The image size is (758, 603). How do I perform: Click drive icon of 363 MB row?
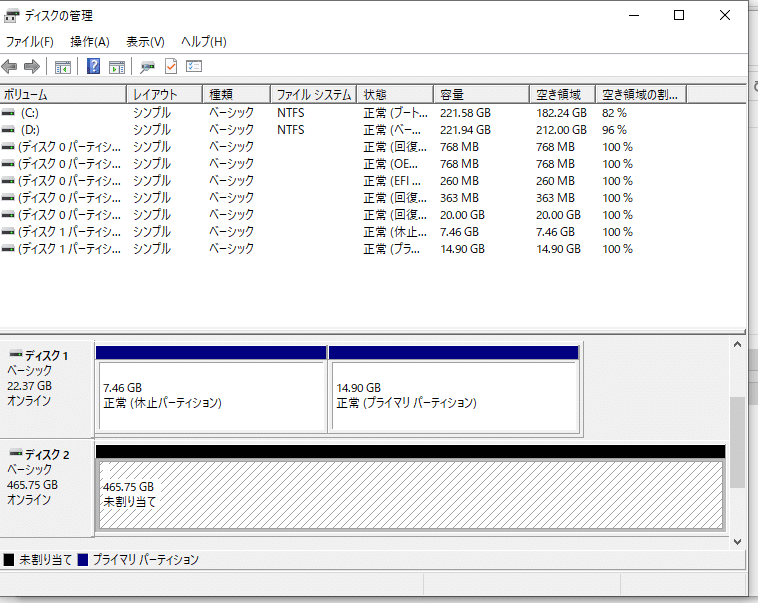point(8,198)
